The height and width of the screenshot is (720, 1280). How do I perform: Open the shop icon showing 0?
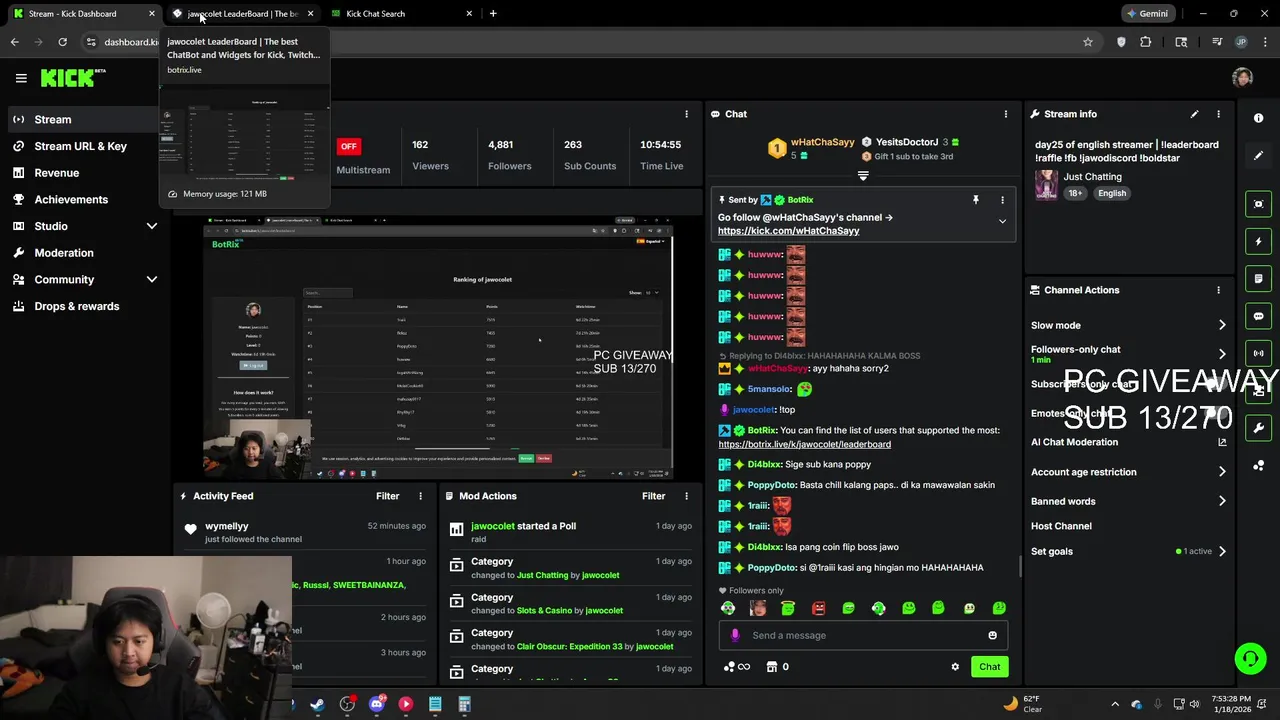click(x=777, y=667)
